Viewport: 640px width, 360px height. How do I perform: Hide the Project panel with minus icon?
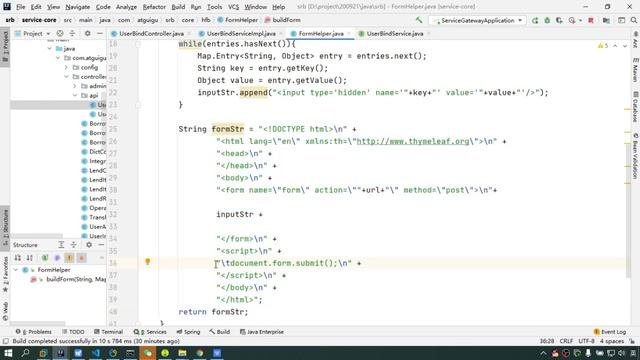pyautogui.click(x=100, y=33)
